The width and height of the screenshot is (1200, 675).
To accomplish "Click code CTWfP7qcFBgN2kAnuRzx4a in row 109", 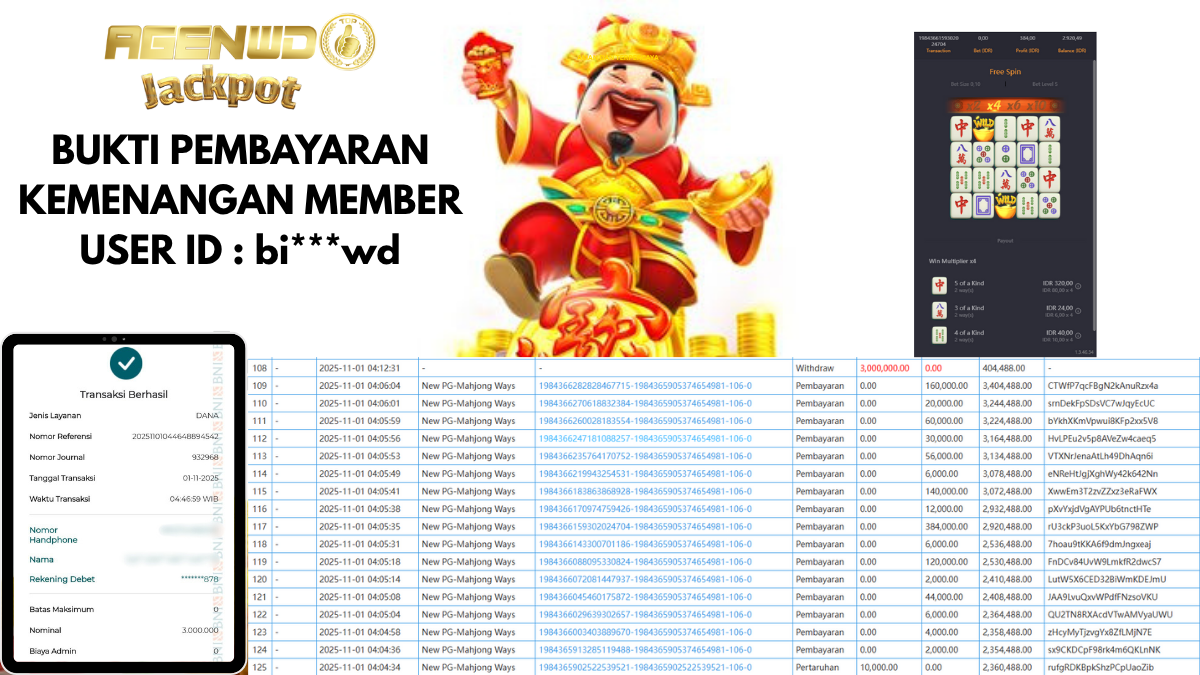I will point(1103,385).
